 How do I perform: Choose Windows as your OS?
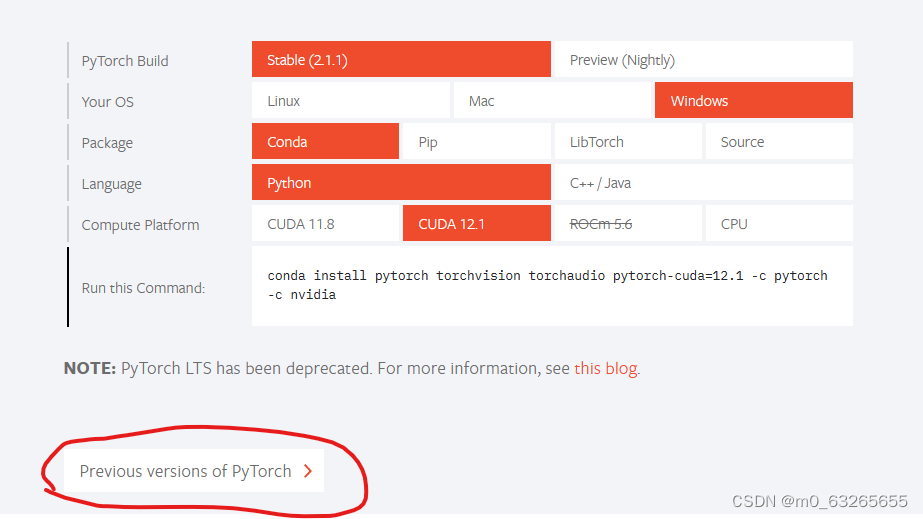click(753, 101)
